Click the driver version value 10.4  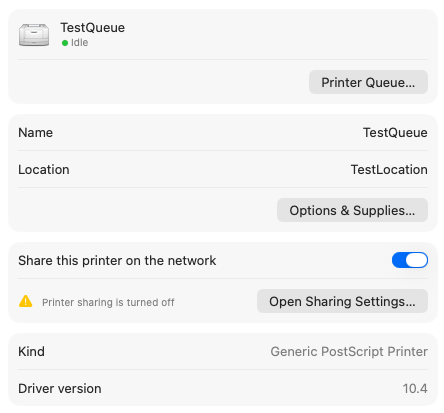click(x=415, y=389)
